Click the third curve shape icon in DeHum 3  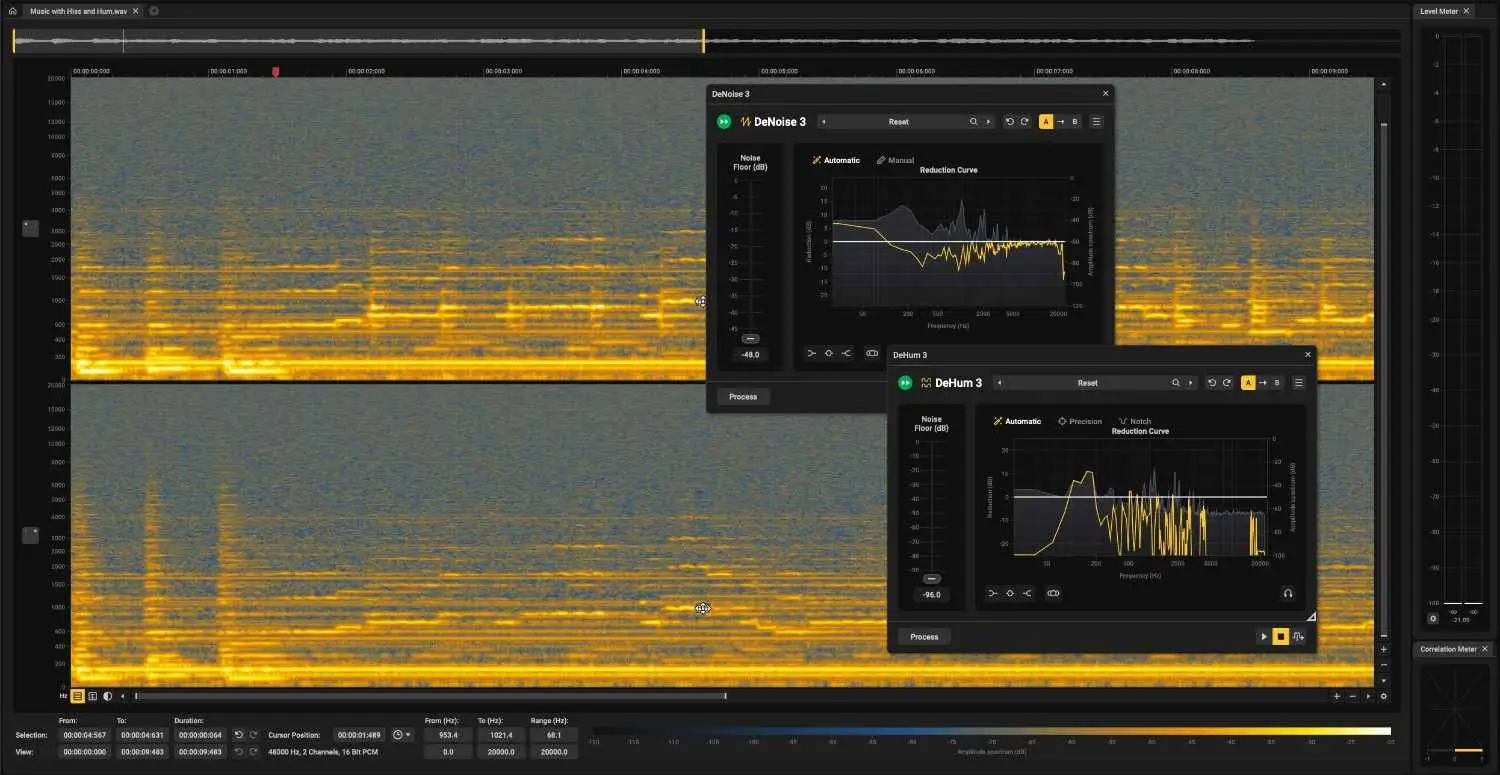pyautogui.click(x=1027, y=593)
